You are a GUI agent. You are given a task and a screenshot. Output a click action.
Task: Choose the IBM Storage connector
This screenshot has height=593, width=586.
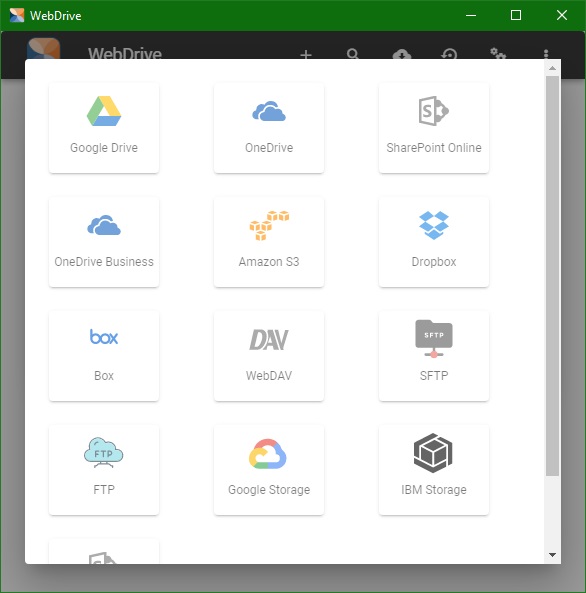(x=434, y=470)
